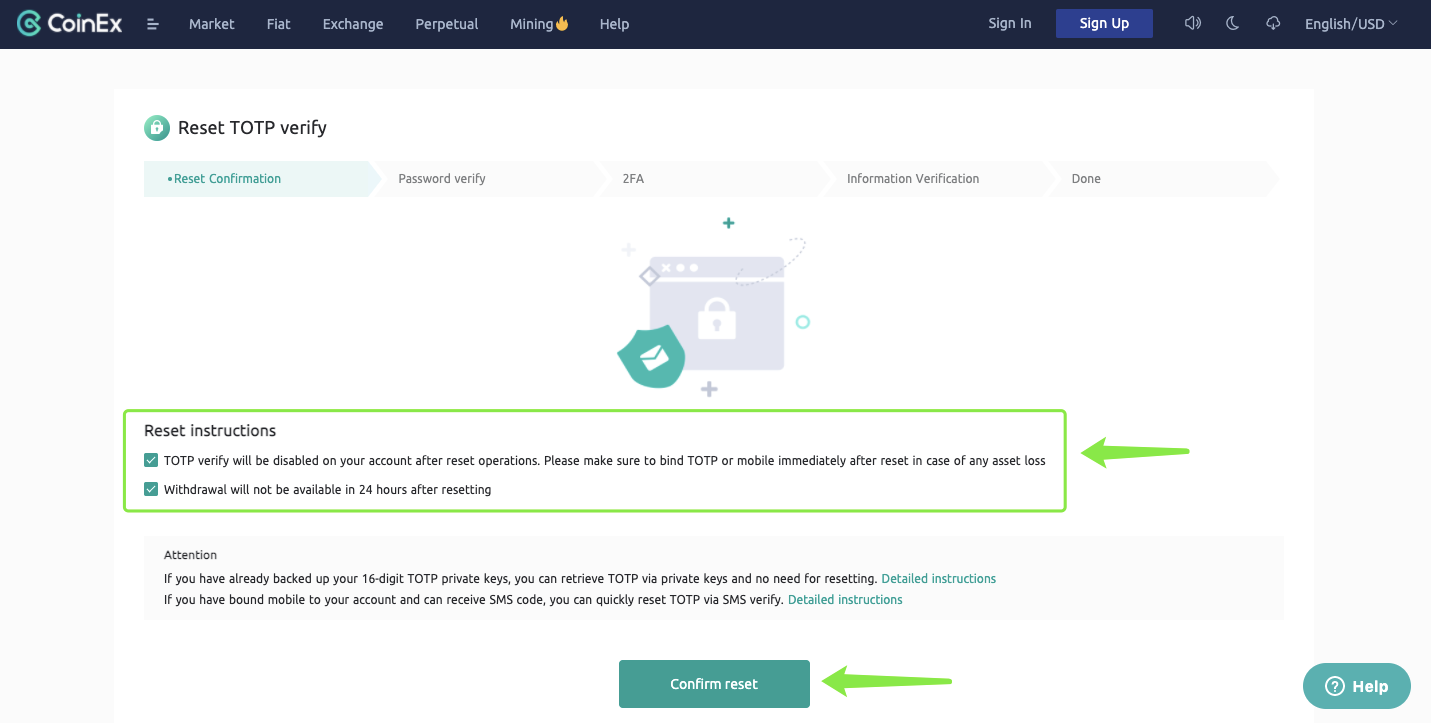Click the announcements speaker icon
The width and height of the screenshot is (1431, 723).
tap(1192, 23)
